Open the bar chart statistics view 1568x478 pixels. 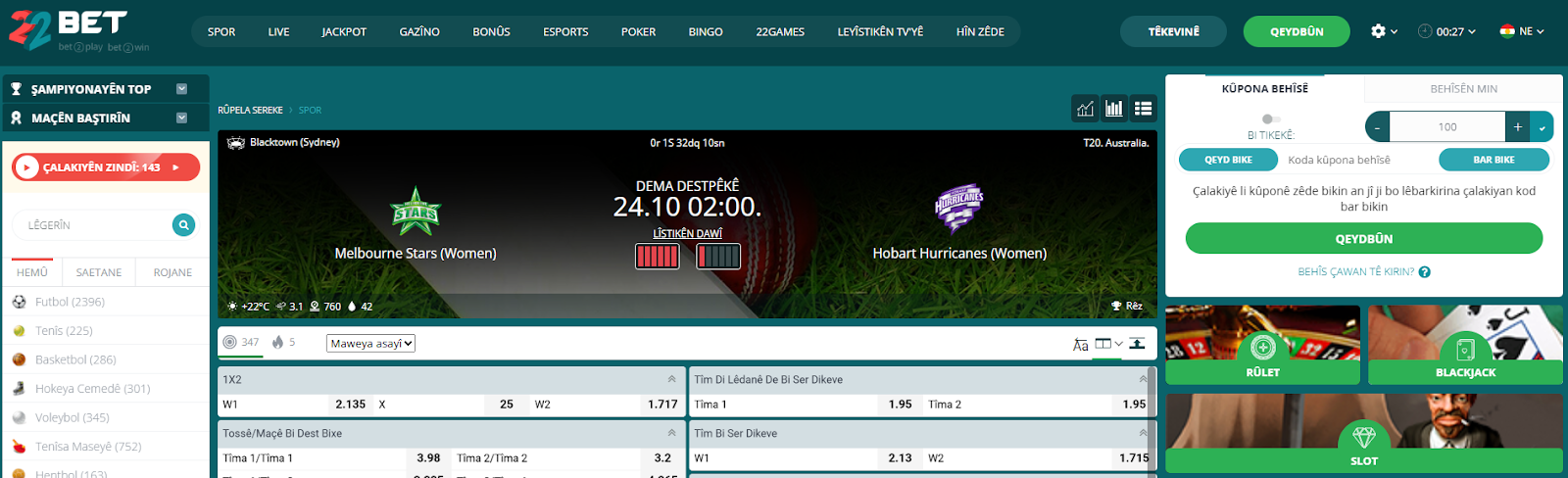pyautogui.click(x=1114, y=109)
